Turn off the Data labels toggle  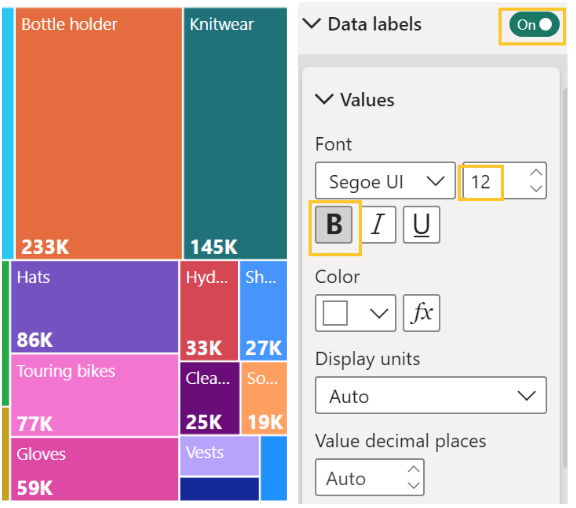tap(534, 25)
